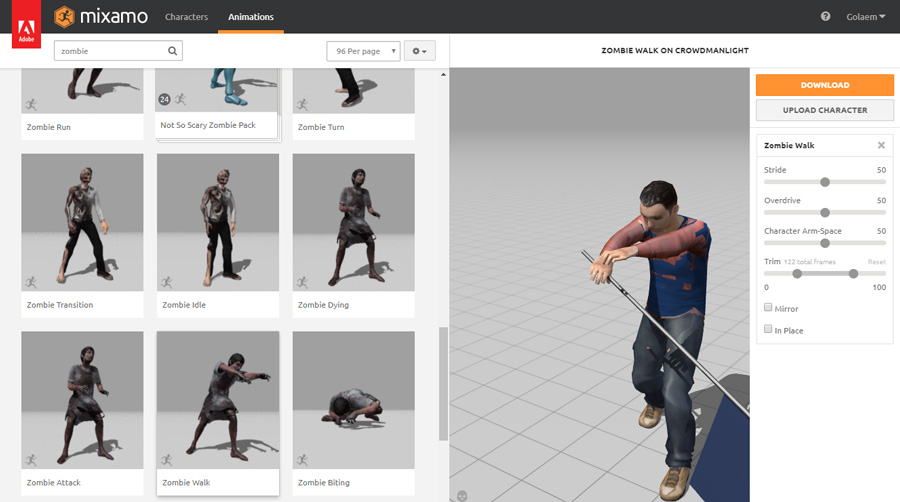Click animation icon on Zombie Biting card
This screenshot has width=900, height=502.
pos(302,460)
